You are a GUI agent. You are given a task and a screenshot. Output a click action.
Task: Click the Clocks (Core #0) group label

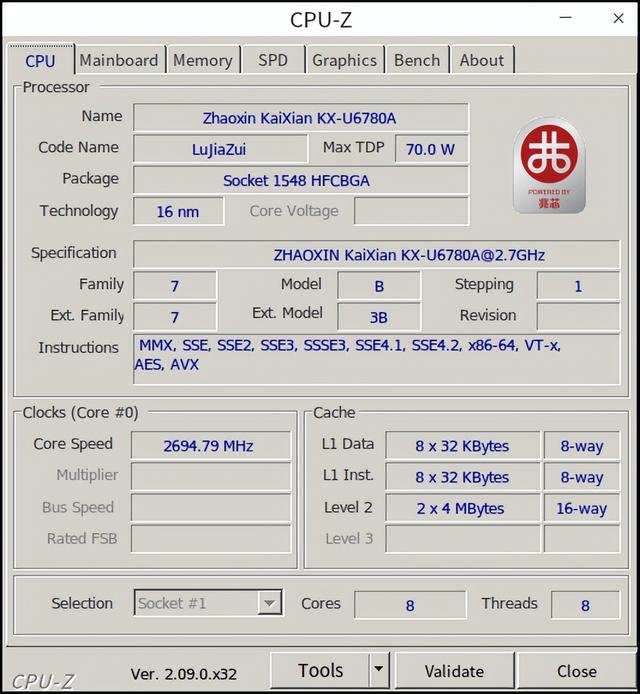coord(80,413)
